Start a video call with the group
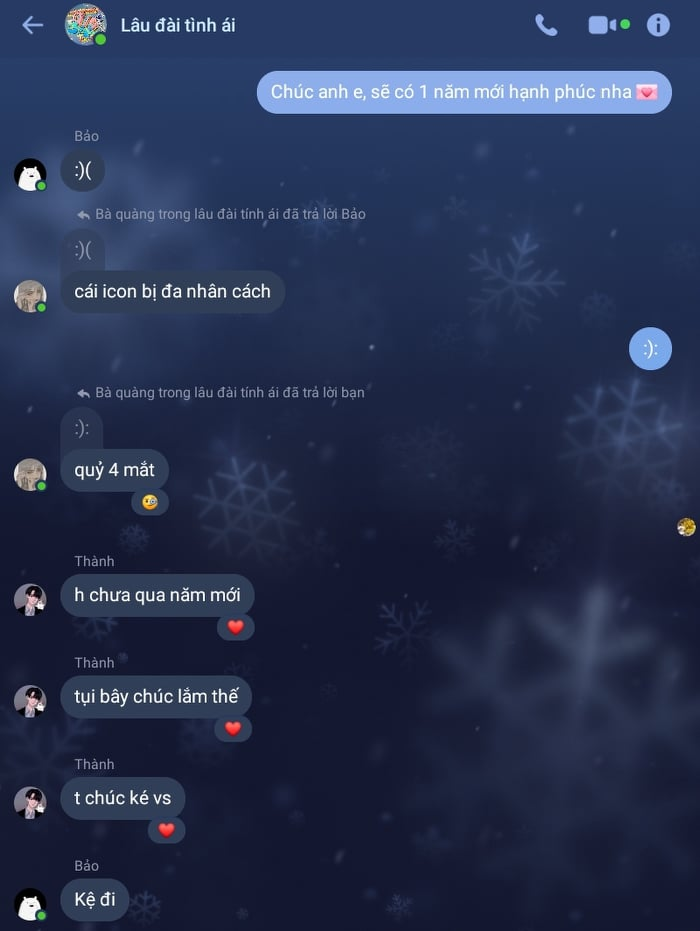 point(609,25)
